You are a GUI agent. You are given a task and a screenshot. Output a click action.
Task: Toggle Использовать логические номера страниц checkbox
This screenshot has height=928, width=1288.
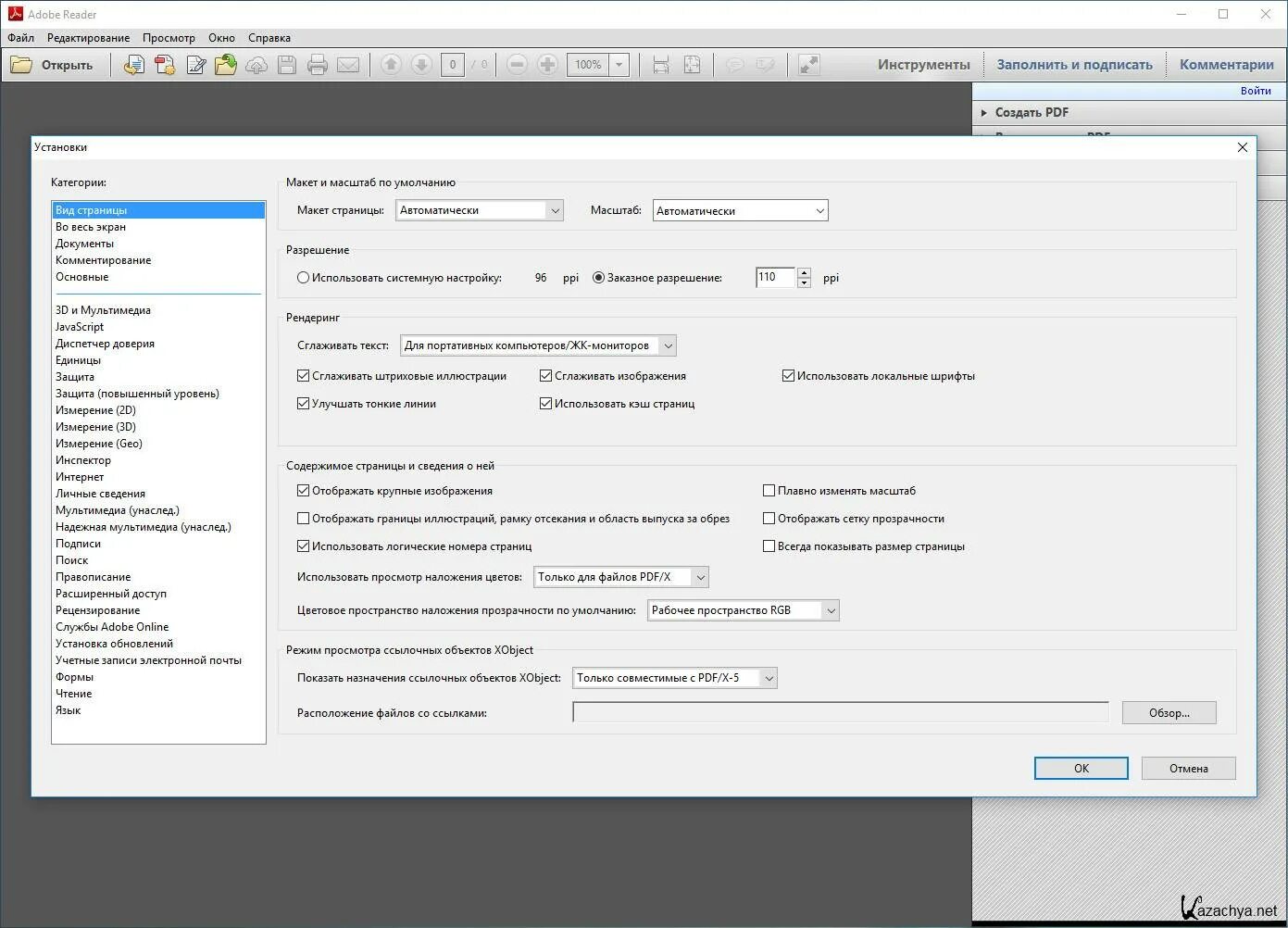point(303,546)
